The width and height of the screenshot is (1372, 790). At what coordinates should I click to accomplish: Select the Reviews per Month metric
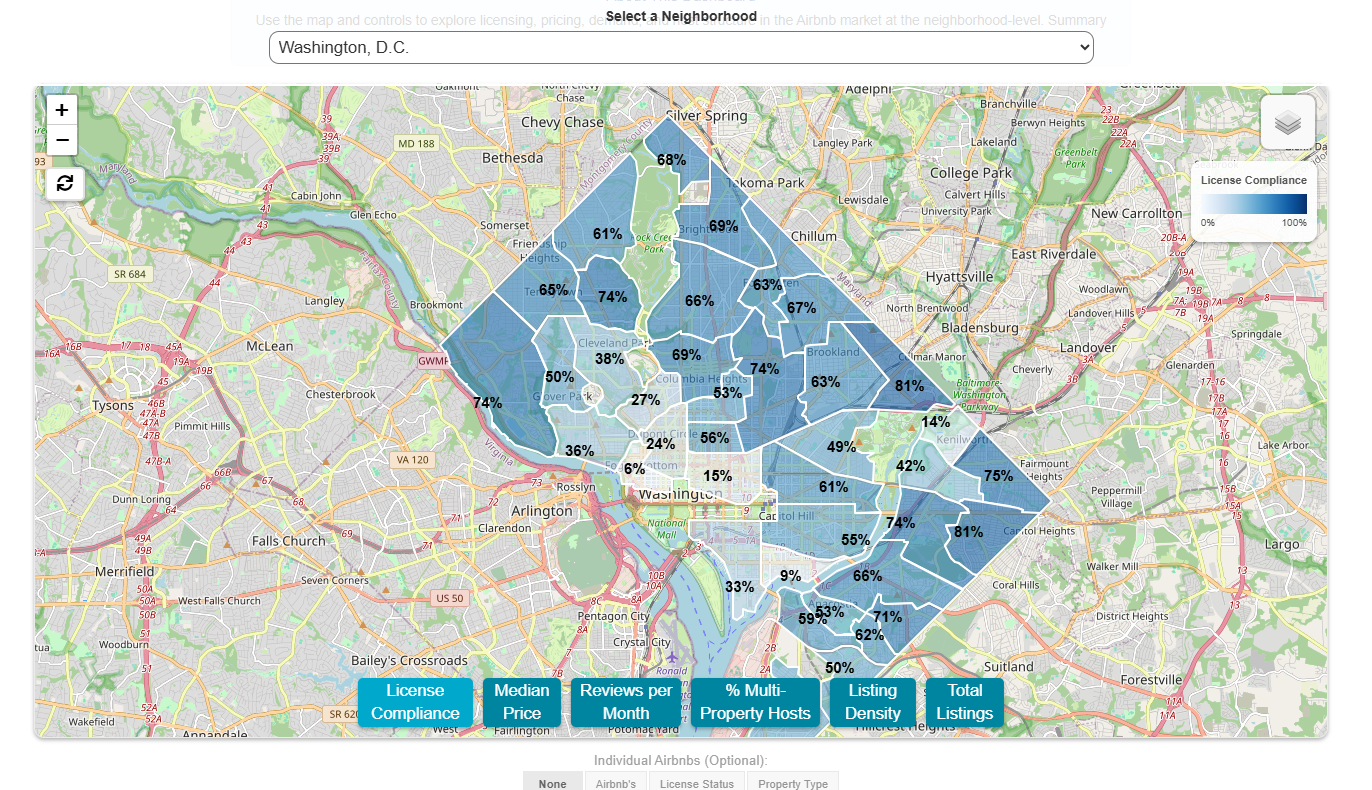625,702
